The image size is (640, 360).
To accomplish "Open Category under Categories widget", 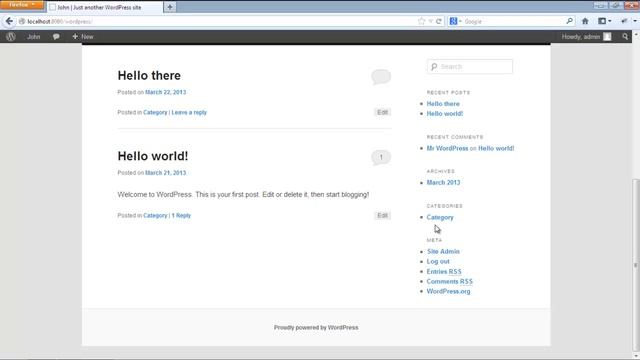I will 440,217.
